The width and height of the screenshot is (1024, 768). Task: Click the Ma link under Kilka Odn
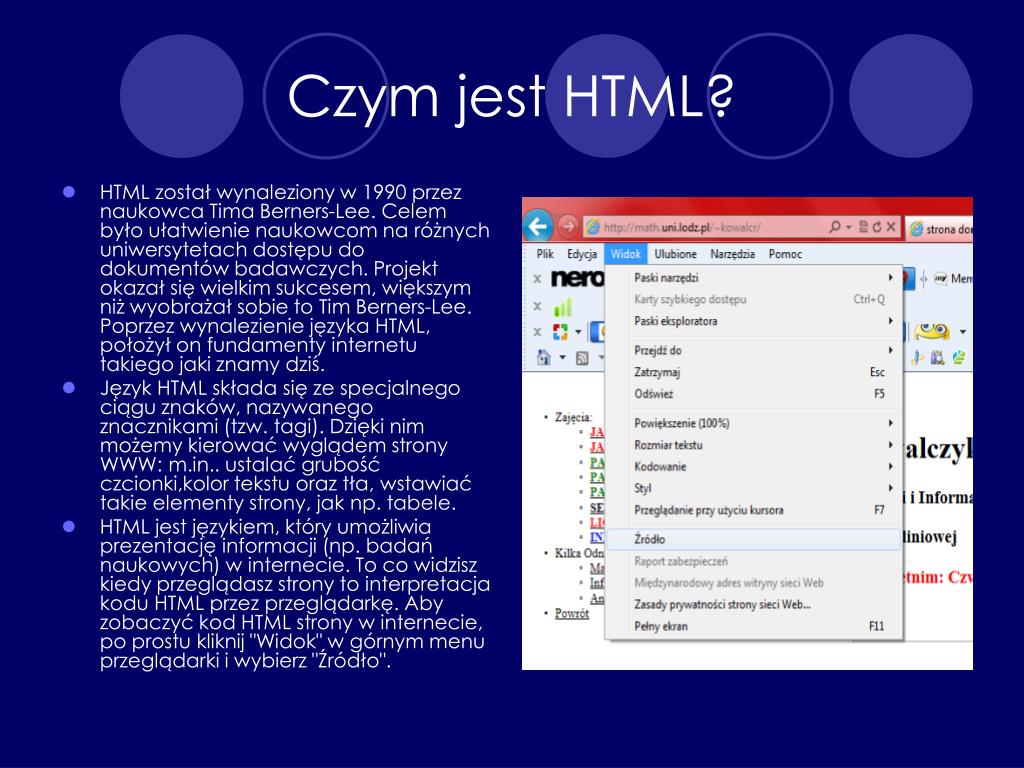click(597, 568)
